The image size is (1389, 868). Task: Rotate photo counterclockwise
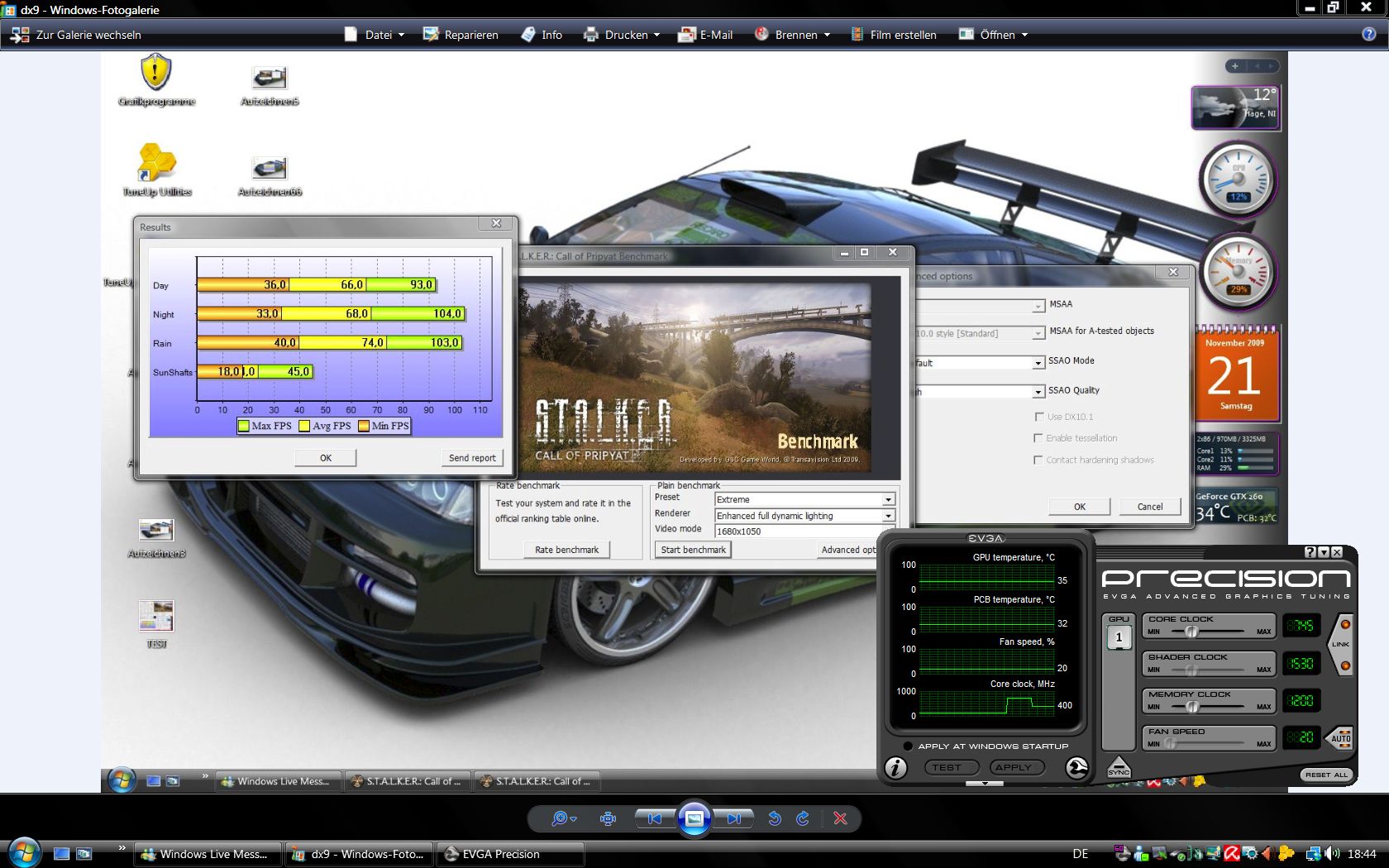(775, 818)
